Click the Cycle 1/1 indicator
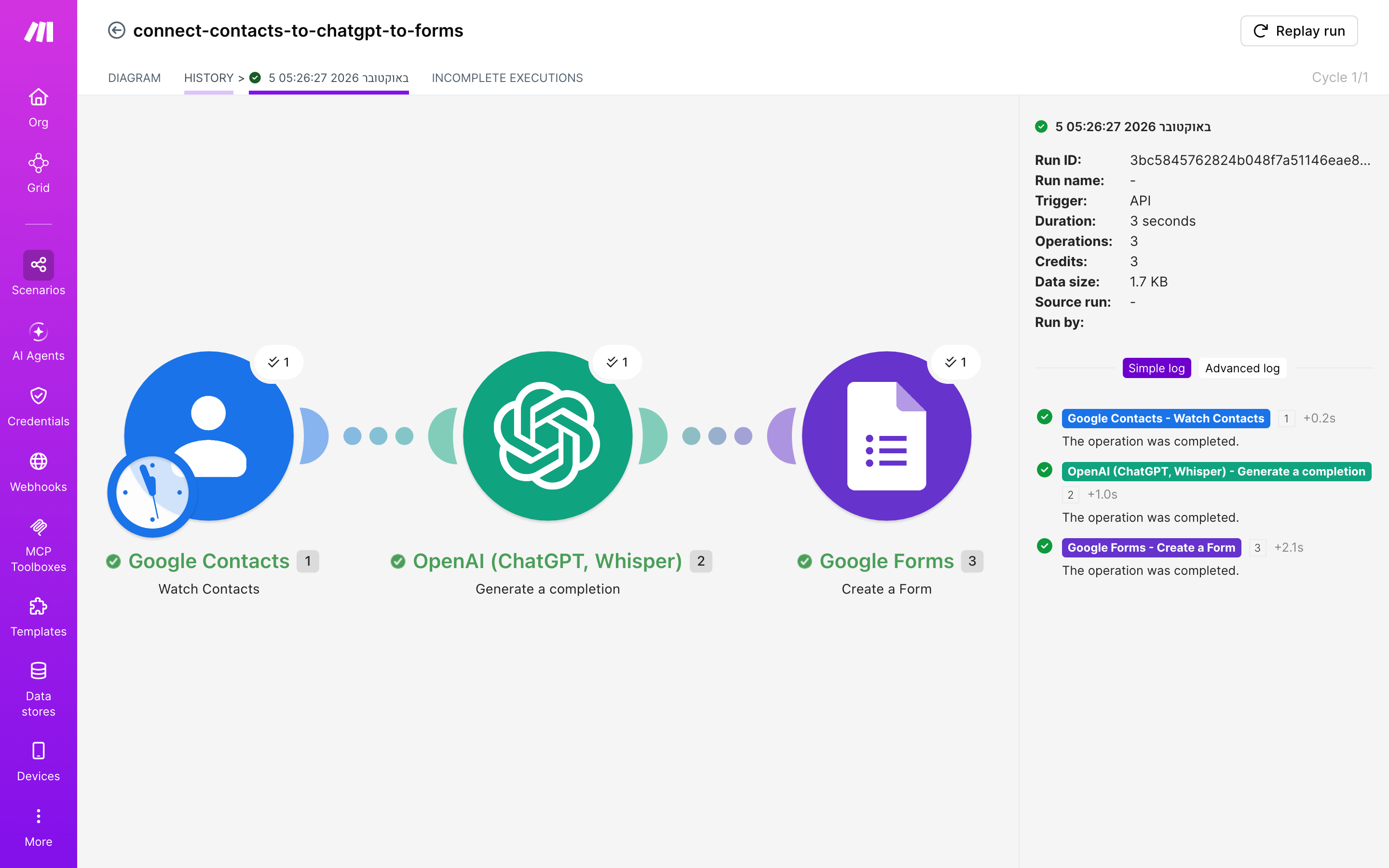This screenshot has width=1389, height=868. tap(1340, 78)
